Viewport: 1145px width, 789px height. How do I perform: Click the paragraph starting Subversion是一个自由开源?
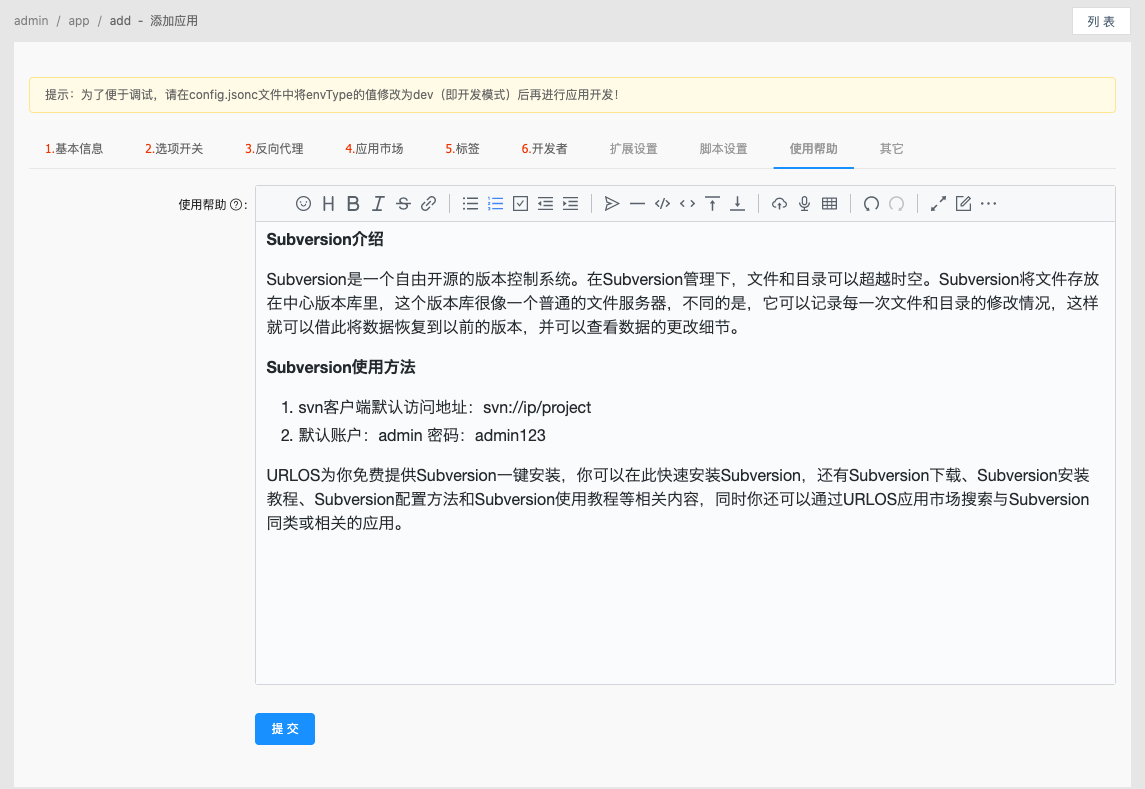coord(683,303)
